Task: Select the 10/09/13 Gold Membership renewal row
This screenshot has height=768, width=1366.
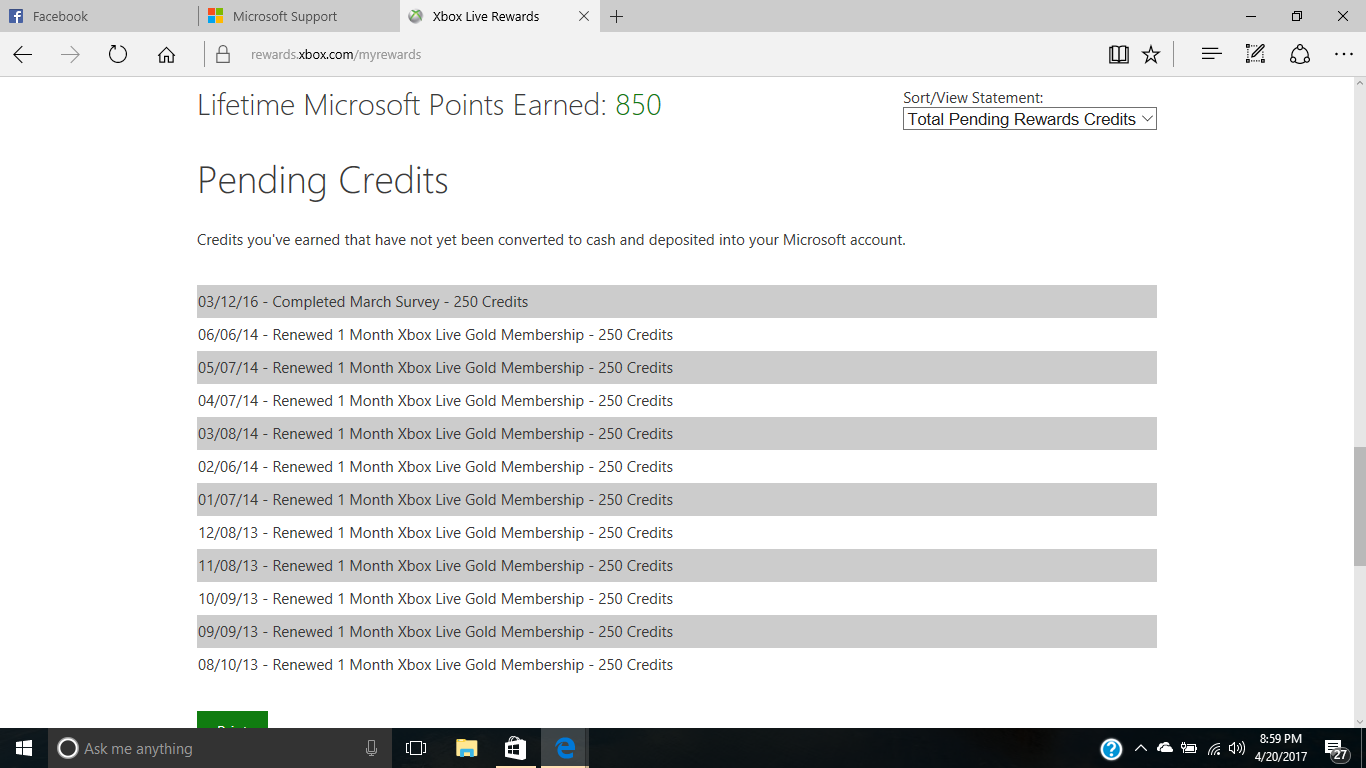Action: [x=677, y=599]
